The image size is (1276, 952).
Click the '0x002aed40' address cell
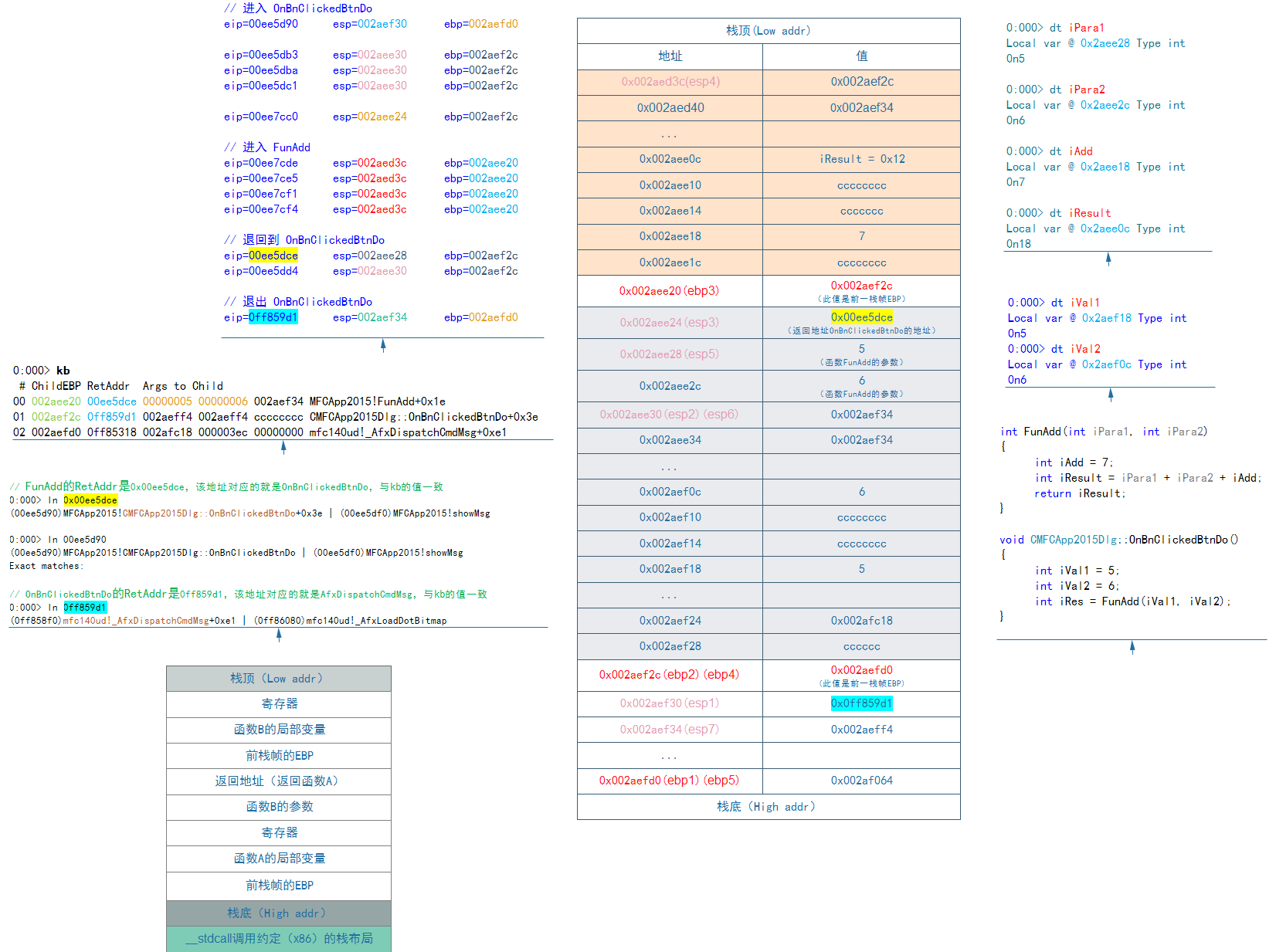click(x=670, y=108)
